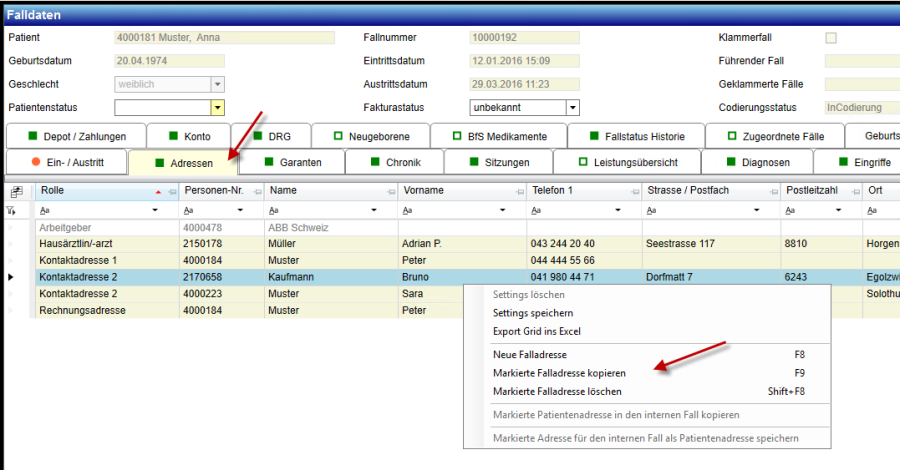Click the grid column chooser icon
Screen dimensions: 900x470
click(x=15, y=191)
